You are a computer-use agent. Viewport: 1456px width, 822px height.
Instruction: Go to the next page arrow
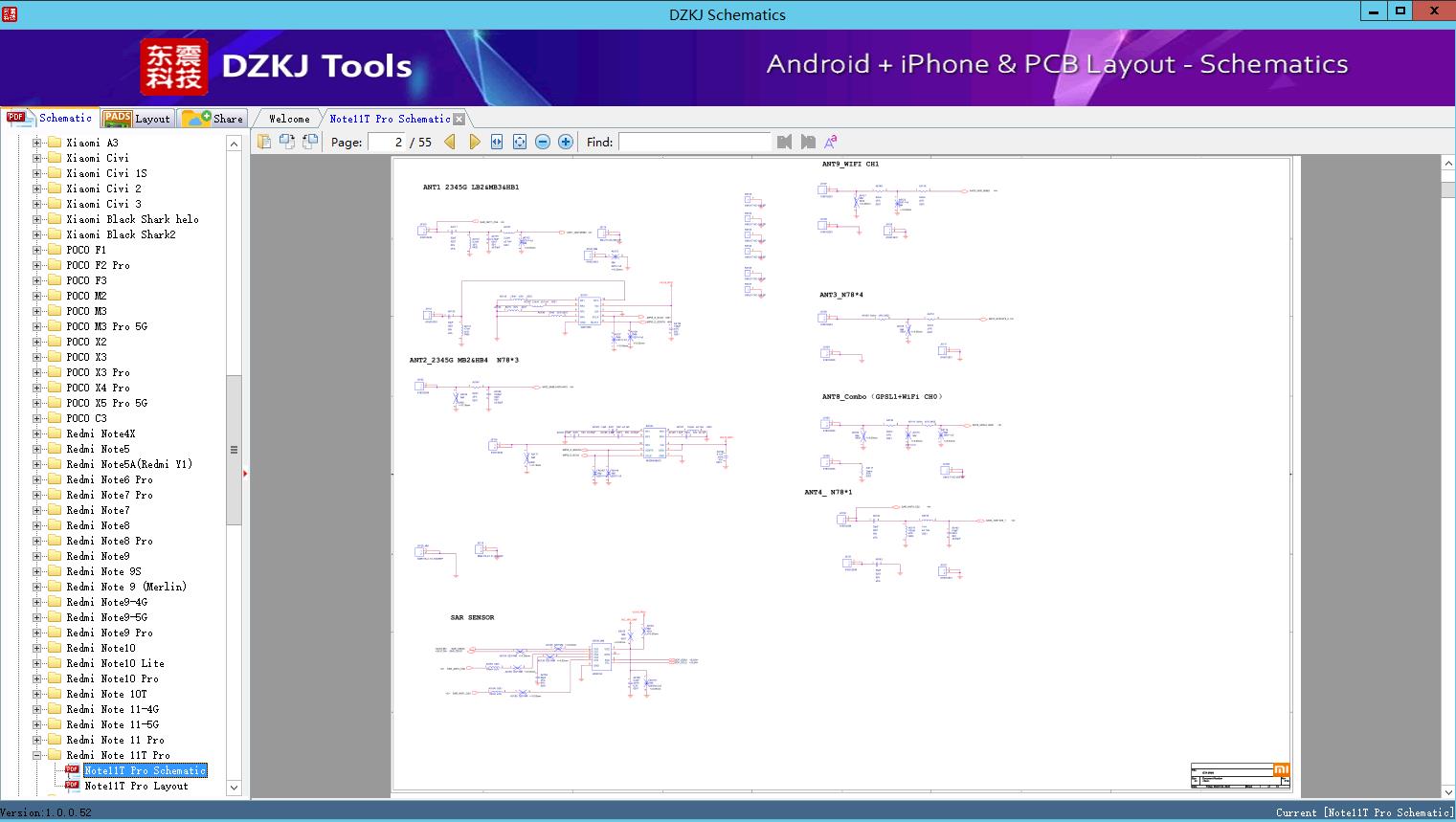click(475, 142)
